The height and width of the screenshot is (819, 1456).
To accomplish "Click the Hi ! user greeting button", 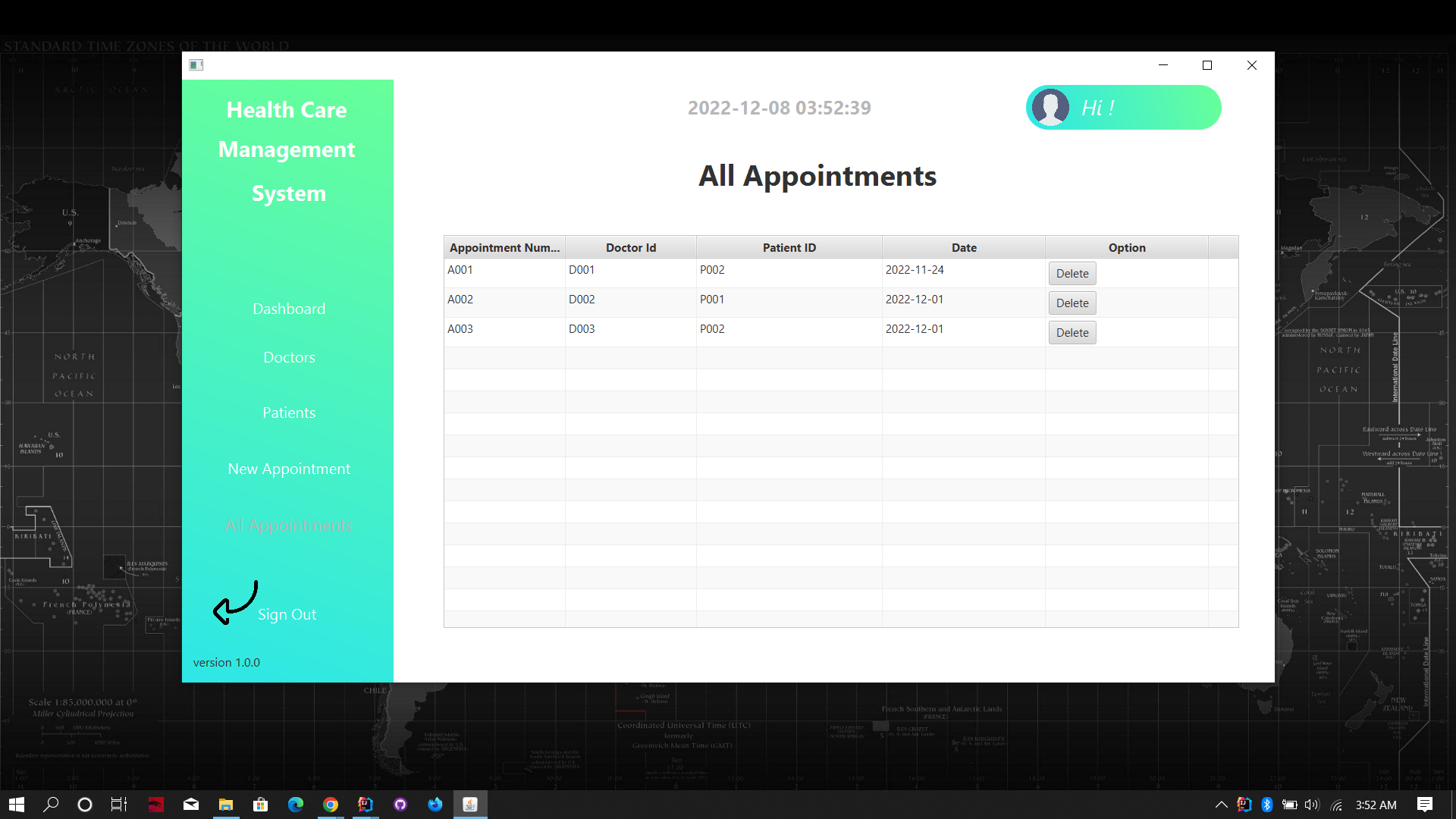I will 1123,107.
